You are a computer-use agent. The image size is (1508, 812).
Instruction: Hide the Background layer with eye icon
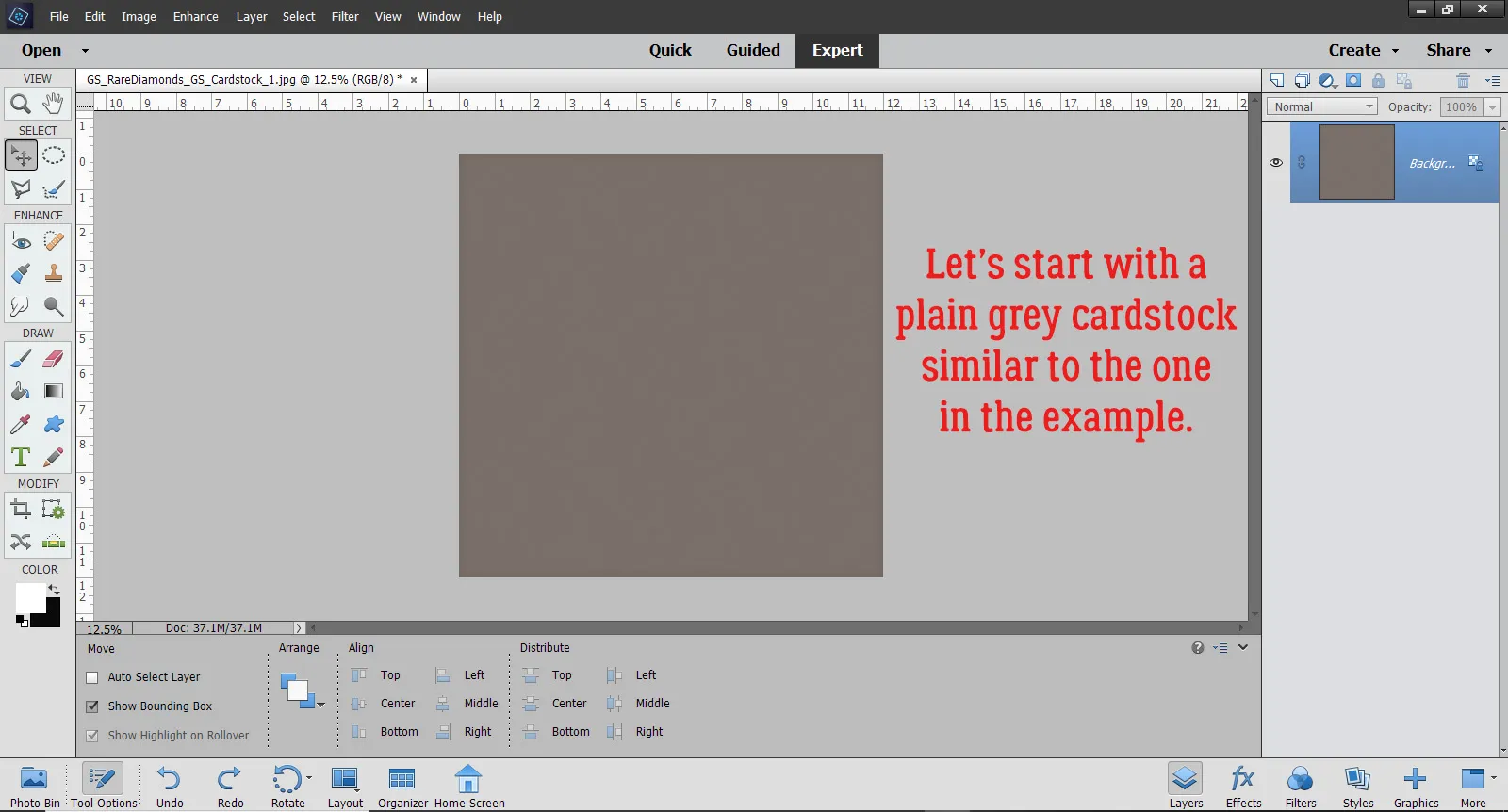(x=1276, y=163)
